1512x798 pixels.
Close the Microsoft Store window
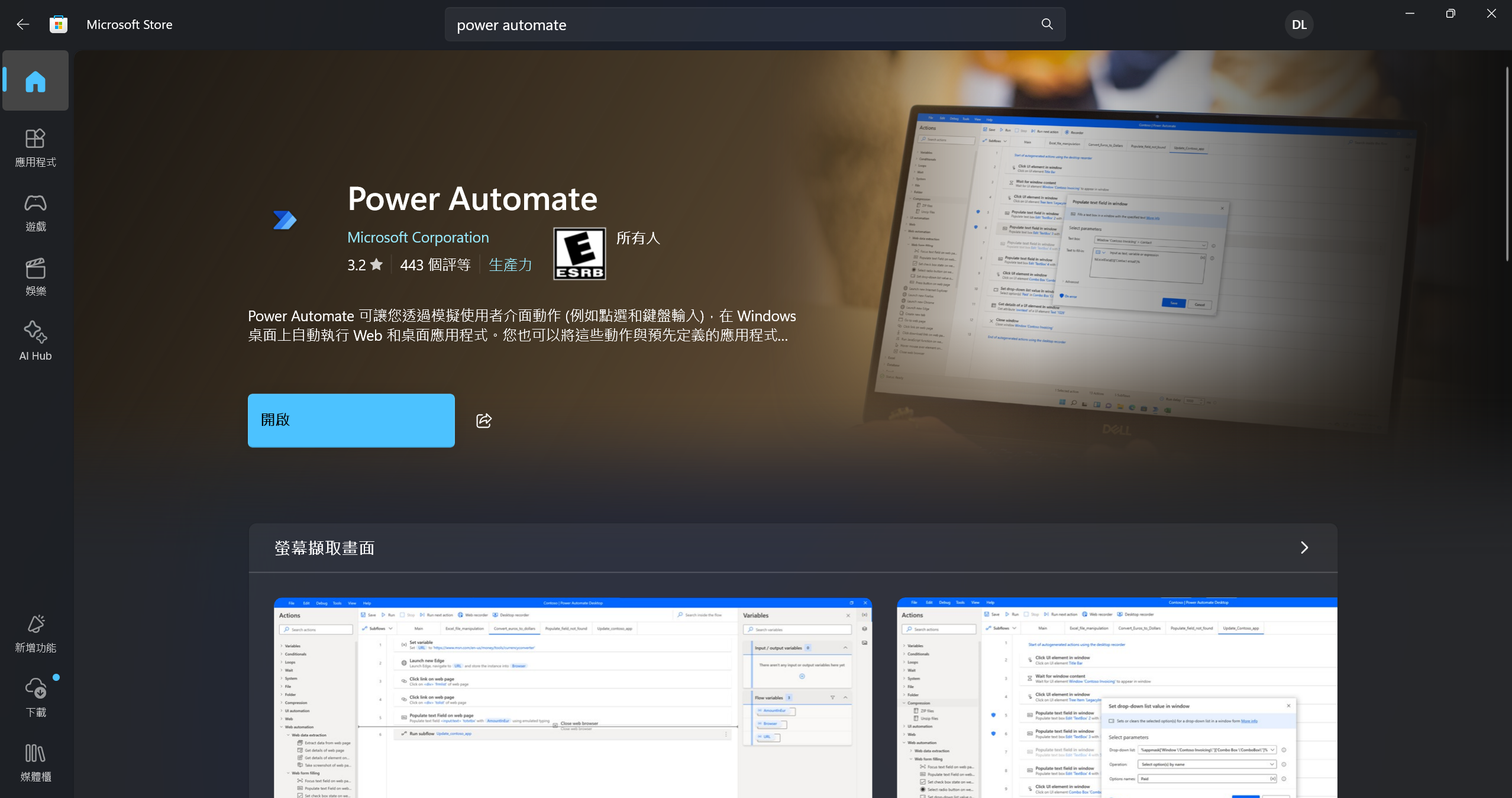pos(1491,13)
